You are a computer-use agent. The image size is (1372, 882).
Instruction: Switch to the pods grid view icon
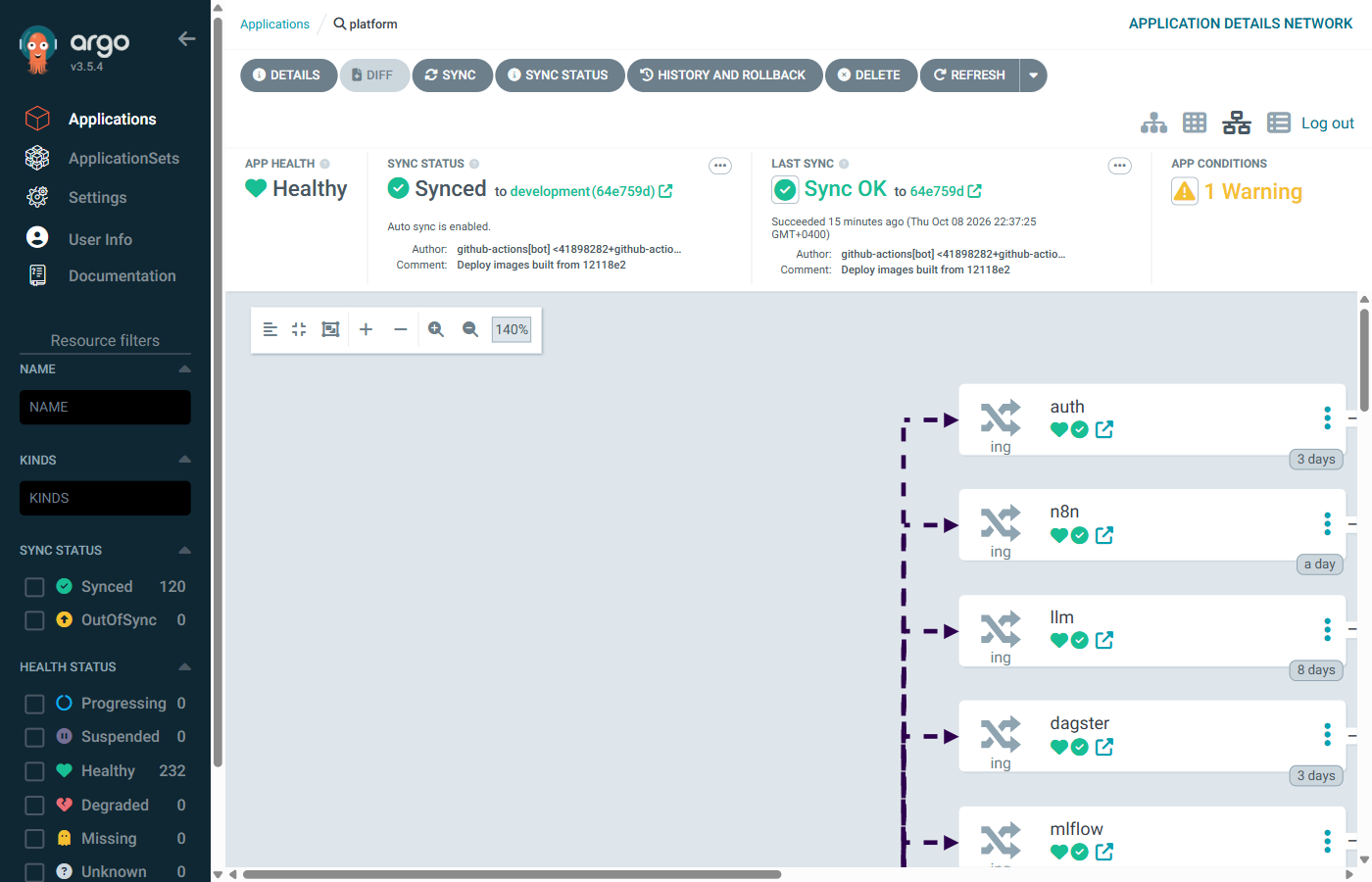pyautogui.click(x=1195, y=122)
